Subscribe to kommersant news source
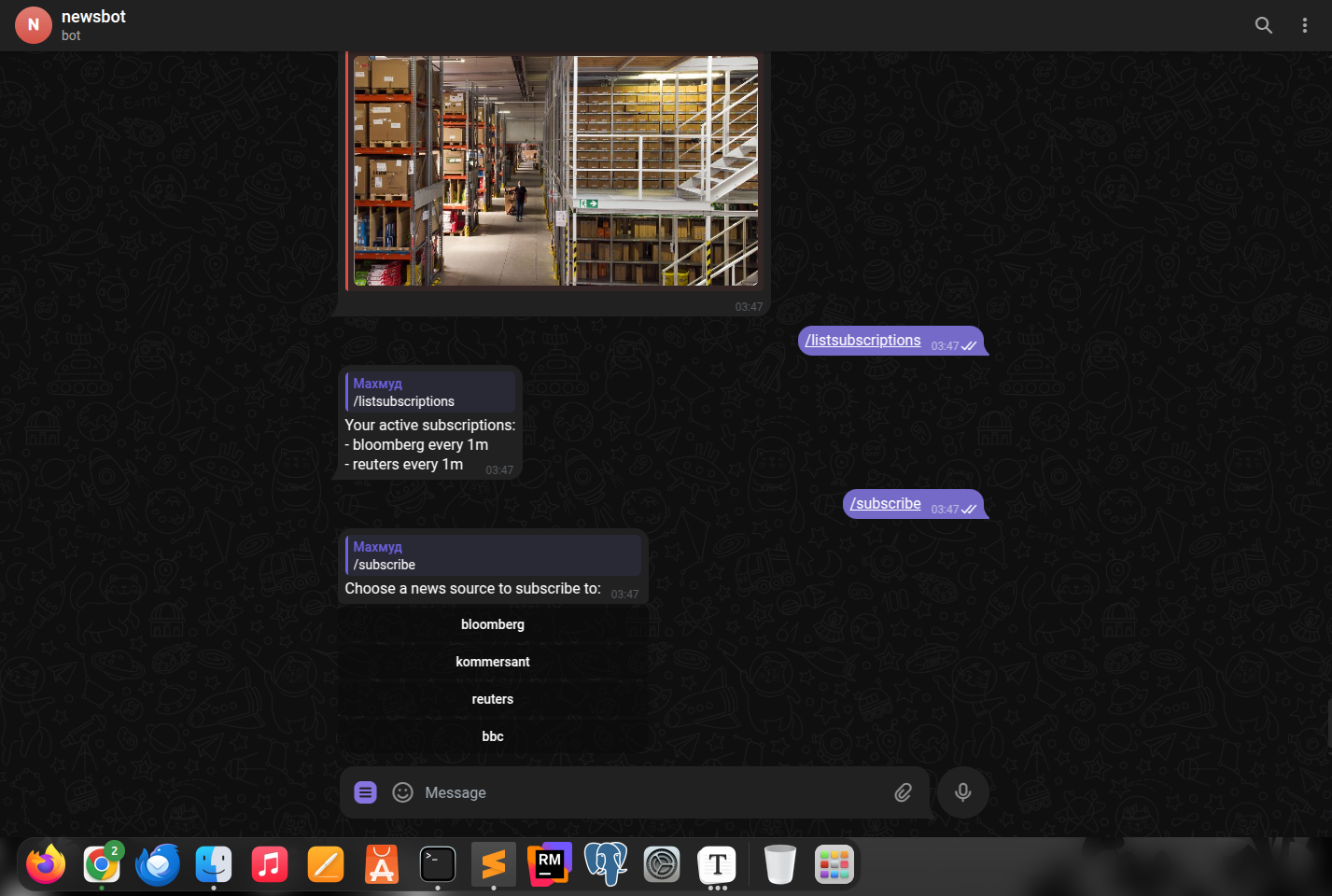 493,661
